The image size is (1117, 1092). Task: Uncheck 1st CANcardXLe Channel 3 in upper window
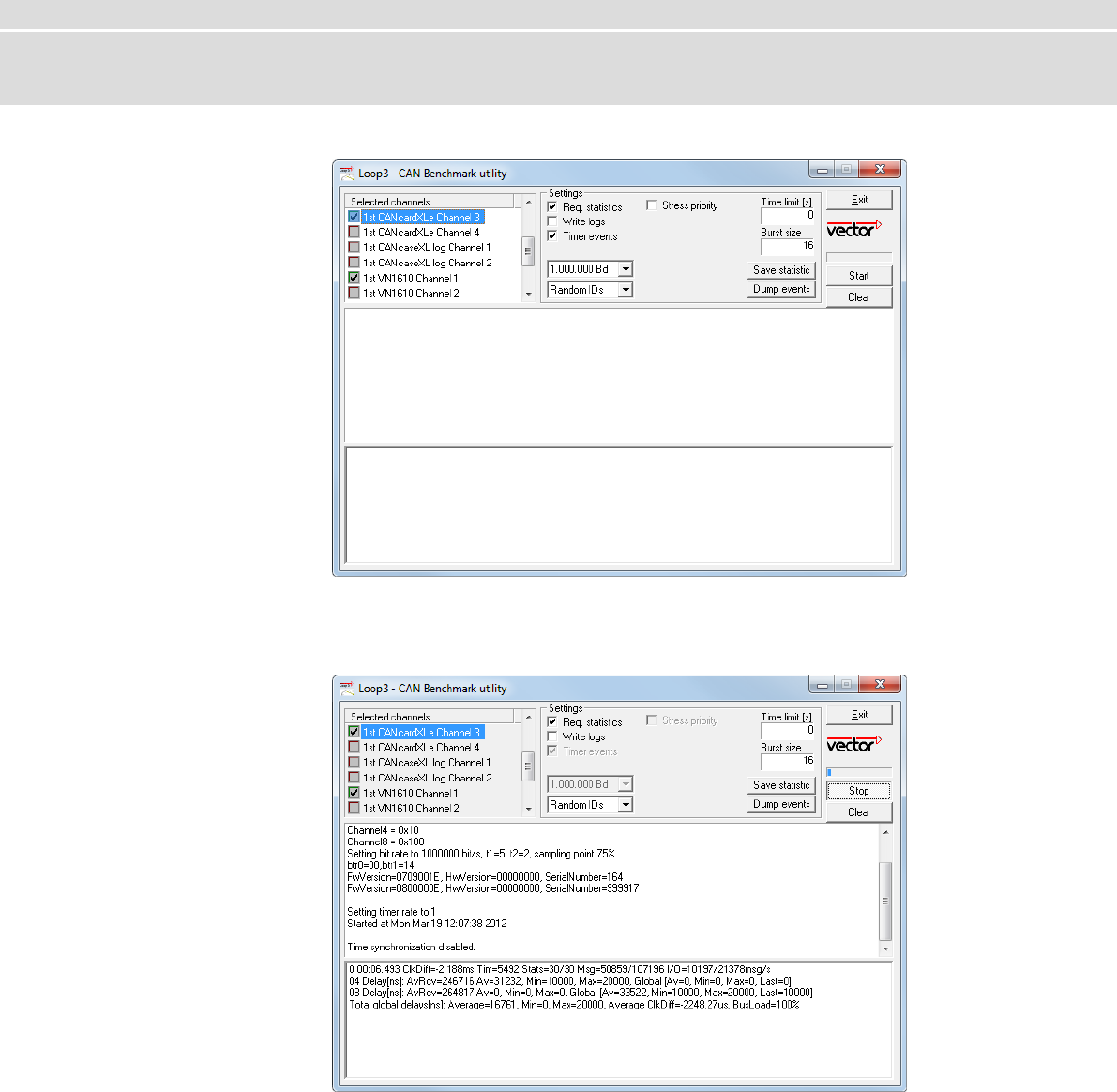[354, 217]
